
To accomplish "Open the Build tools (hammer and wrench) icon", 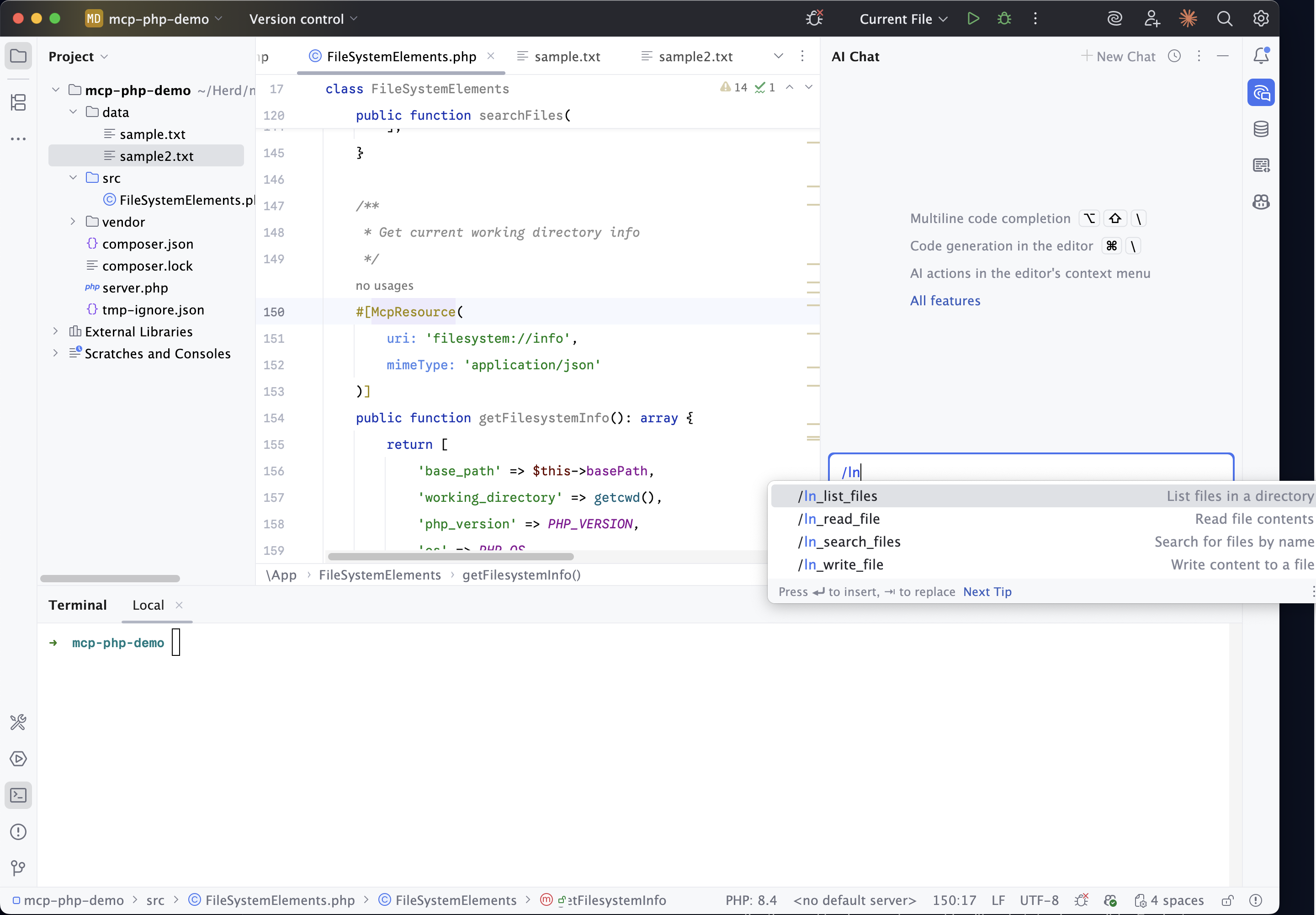I will (18, 722).
